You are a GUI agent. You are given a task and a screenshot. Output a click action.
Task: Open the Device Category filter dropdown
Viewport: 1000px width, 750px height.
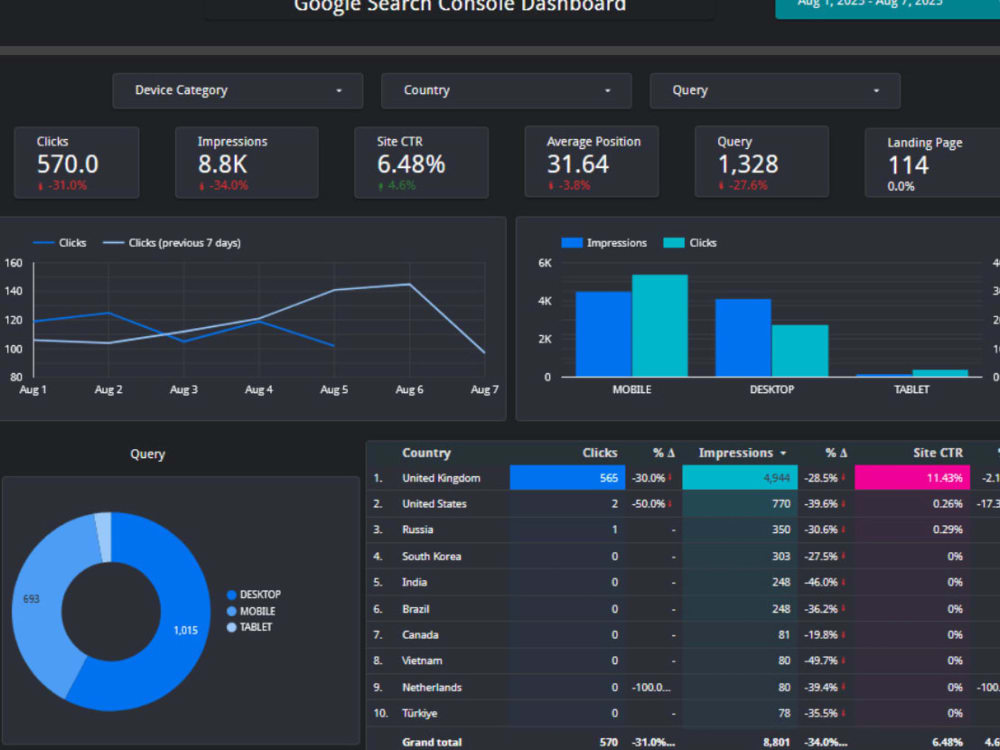point(237,90)
